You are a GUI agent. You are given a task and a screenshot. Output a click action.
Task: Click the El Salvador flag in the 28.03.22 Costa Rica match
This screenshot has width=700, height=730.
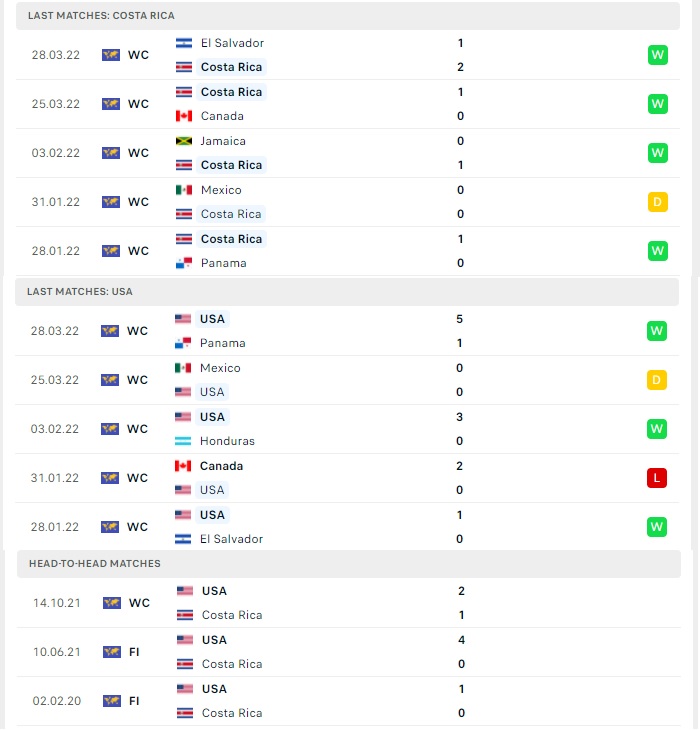click(184, 43)
